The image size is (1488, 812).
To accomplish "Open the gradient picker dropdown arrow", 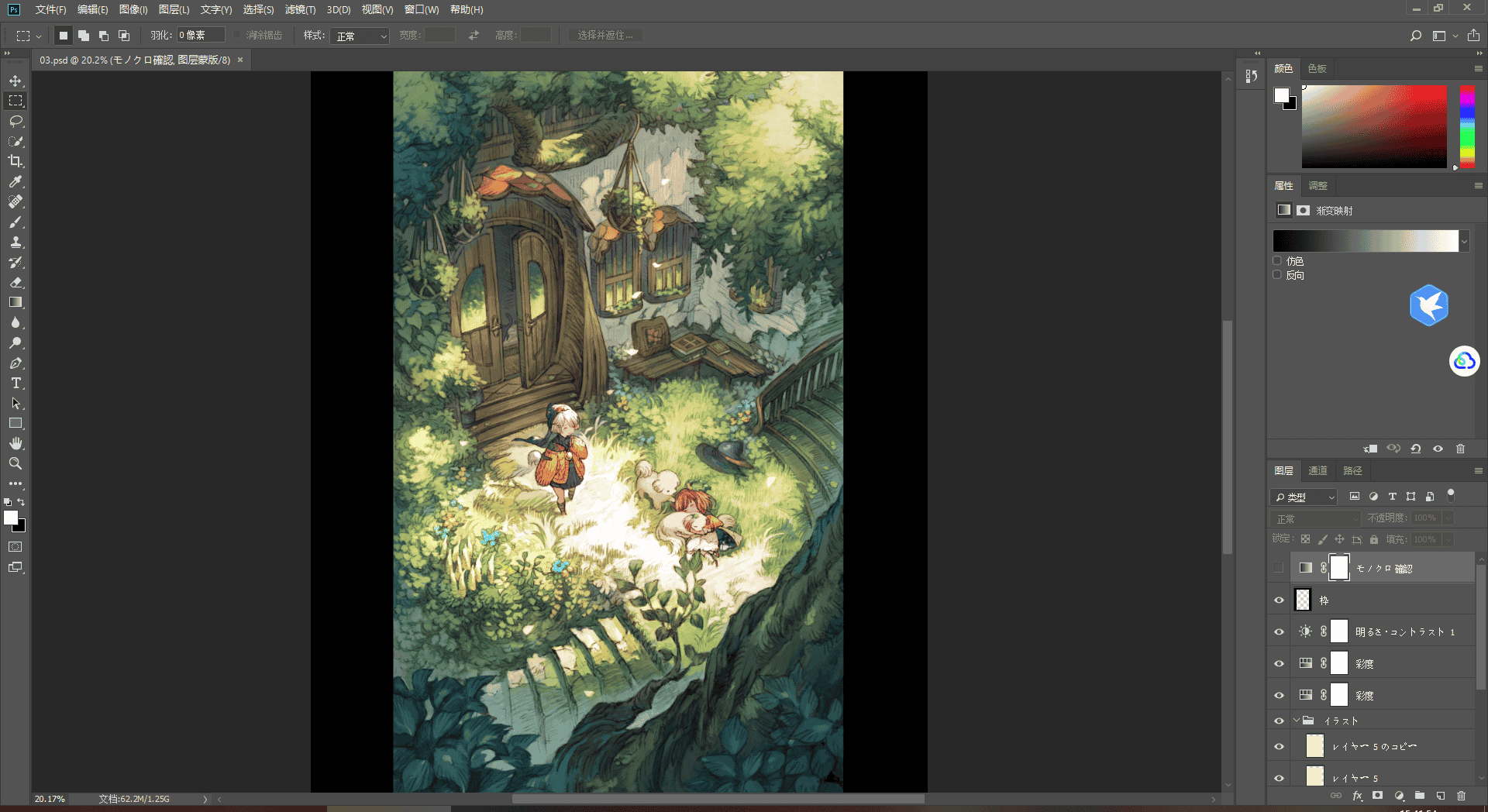I will 1464,241.
